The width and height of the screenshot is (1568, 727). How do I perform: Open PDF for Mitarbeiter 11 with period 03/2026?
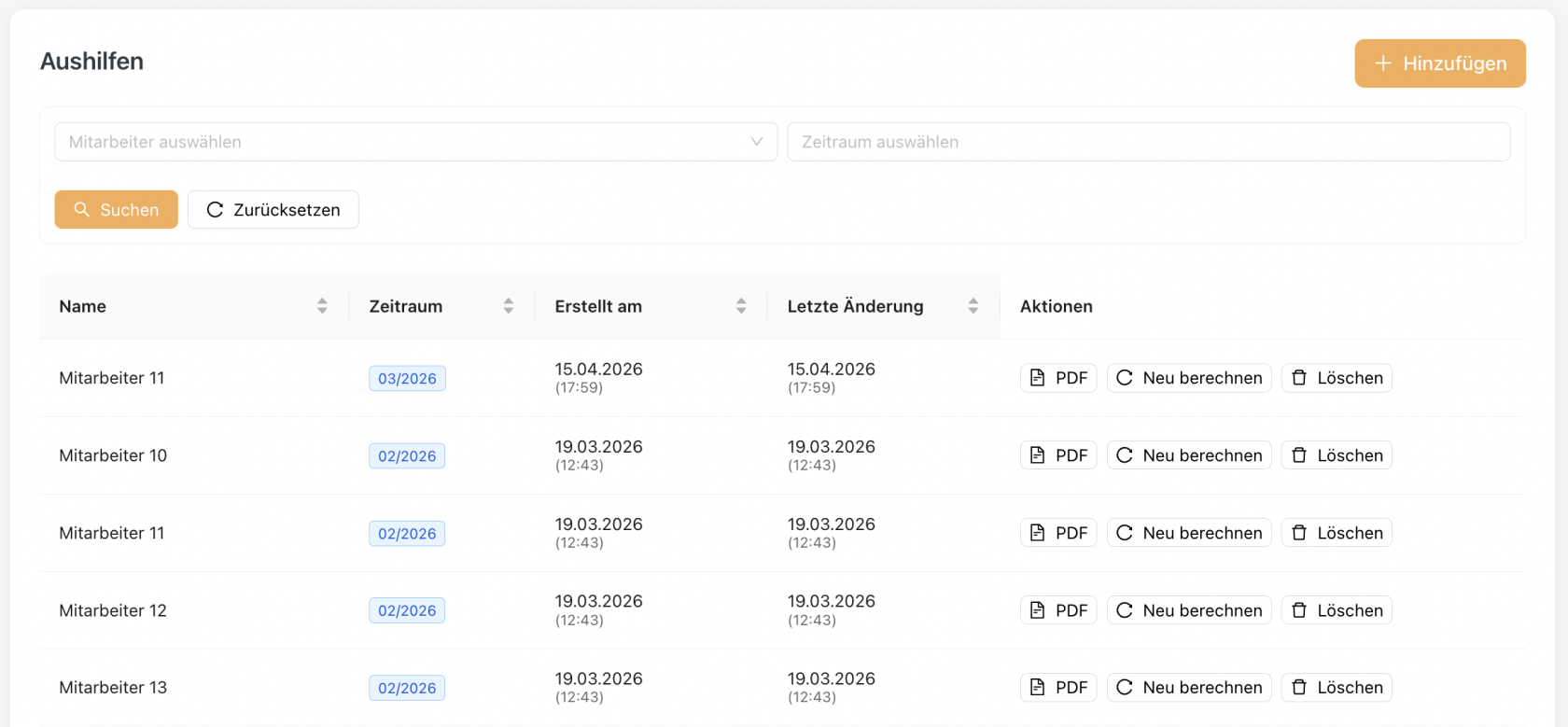point(1058,378)
